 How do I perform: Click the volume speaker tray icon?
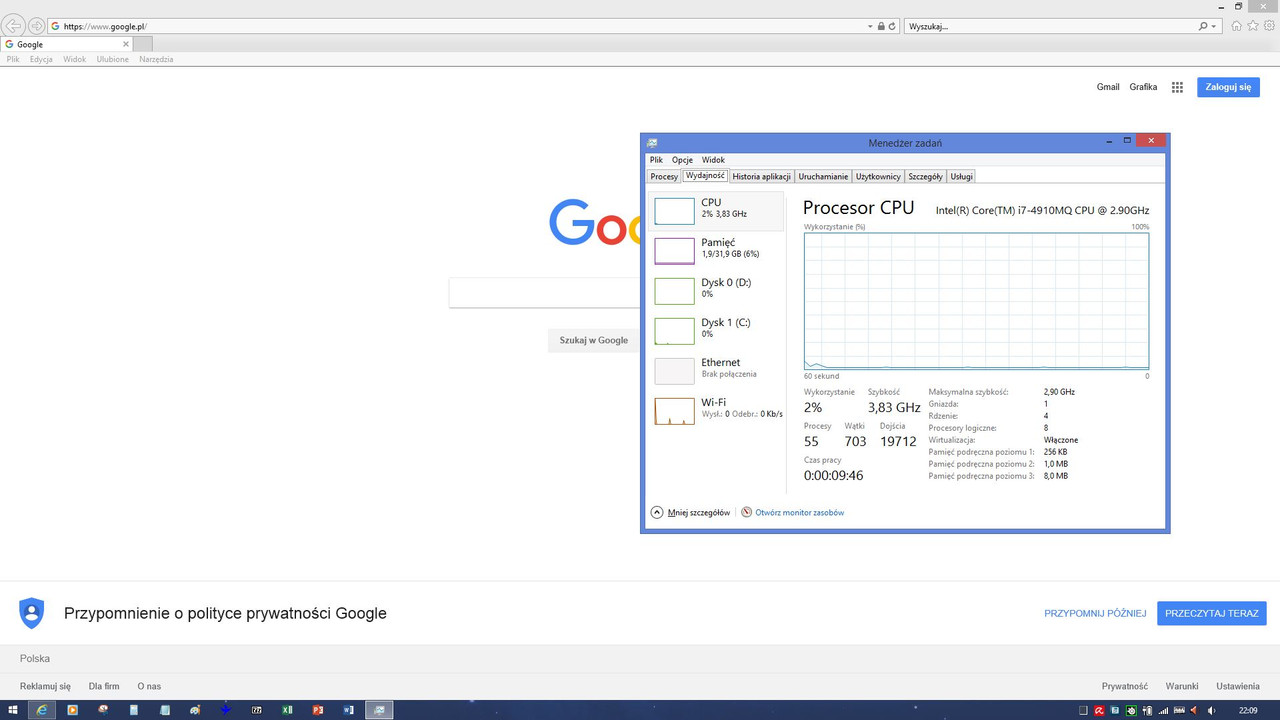click(x=1210, y=710)
